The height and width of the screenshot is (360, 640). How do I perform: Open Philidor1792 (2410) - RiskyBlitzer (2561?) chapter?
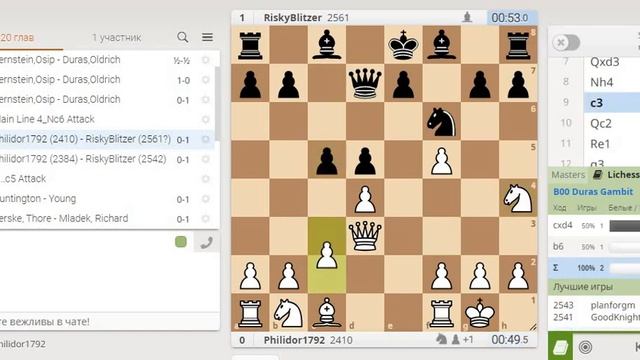point(107,139)
